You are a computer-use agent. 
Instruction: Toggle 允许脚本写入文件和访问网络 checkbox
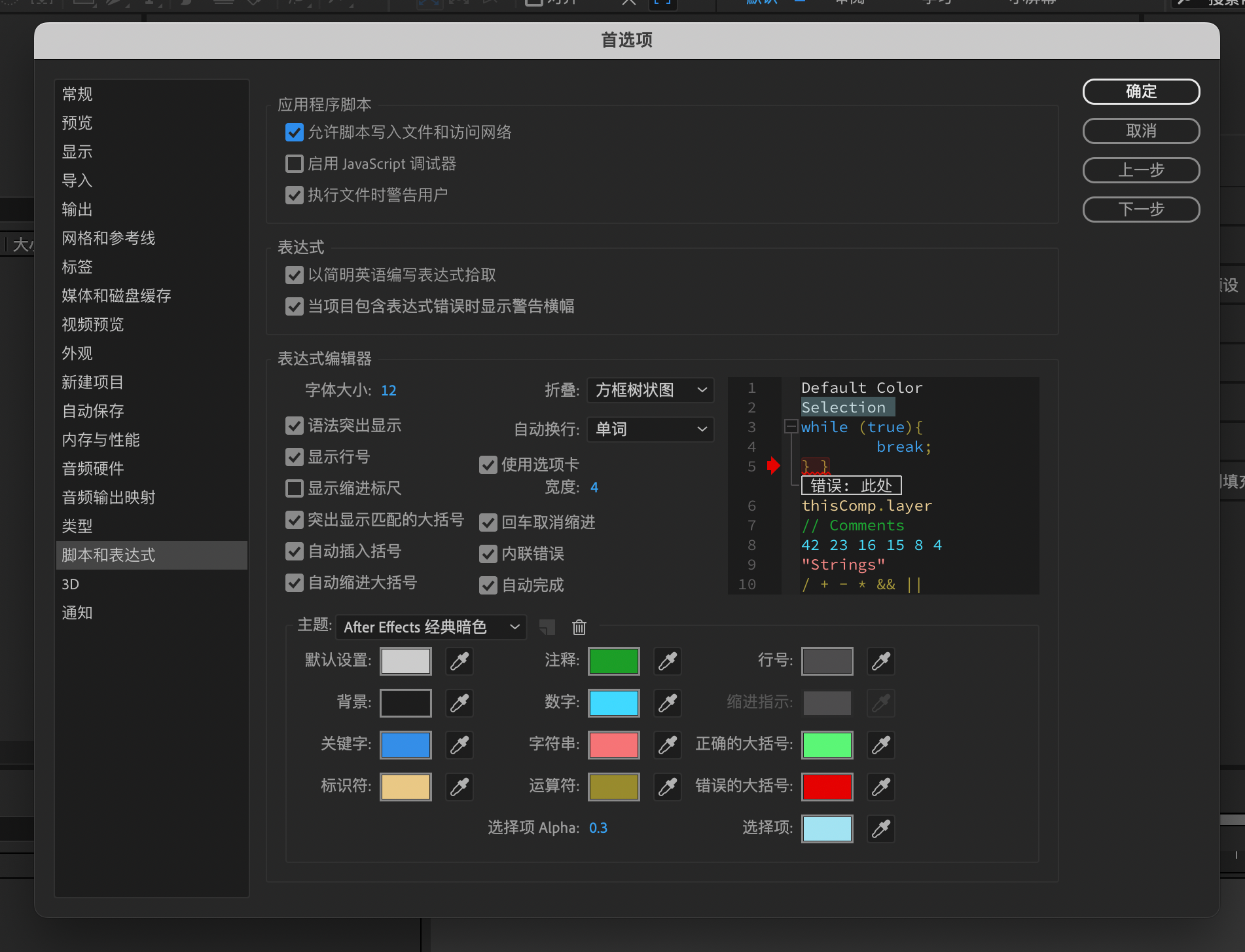[x=295, y=132]
